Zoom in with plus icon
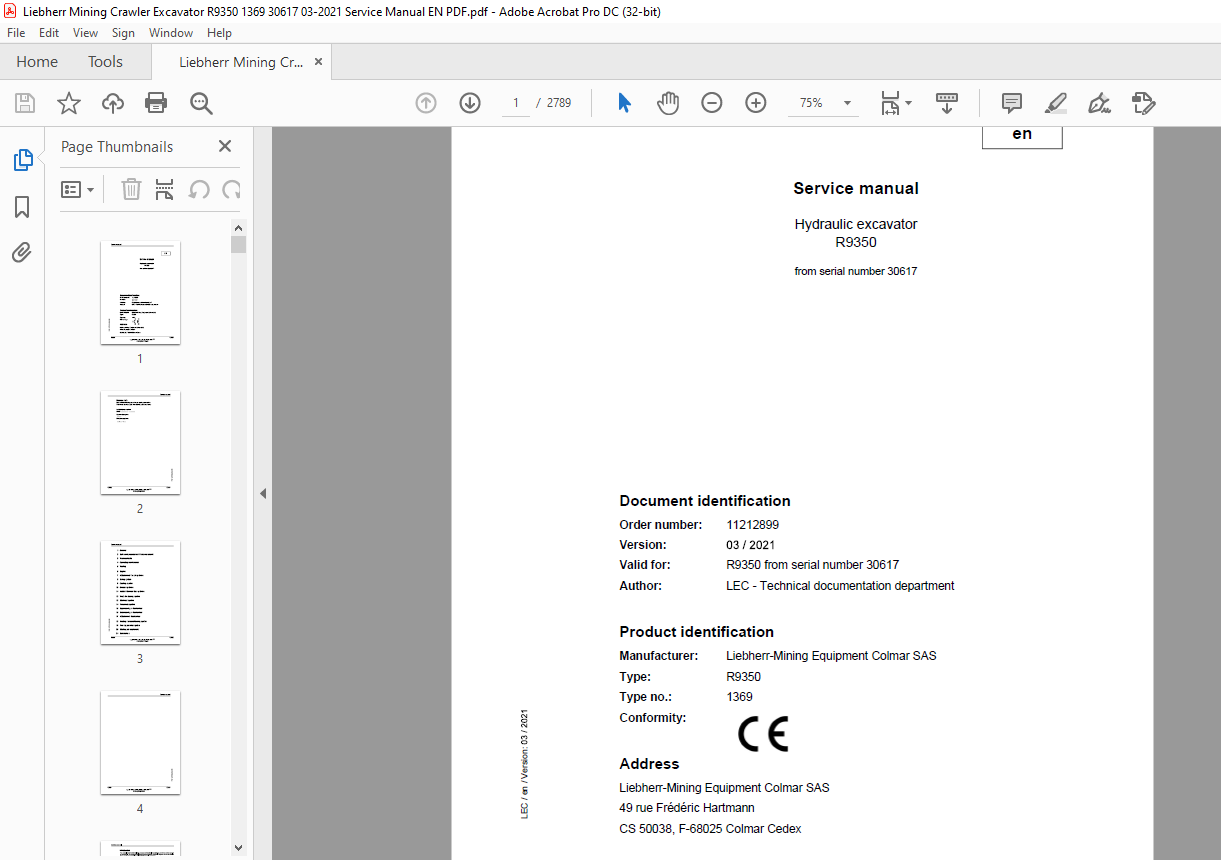The width and height of the screenshot is (1221, 860). [x=756, y=103]
